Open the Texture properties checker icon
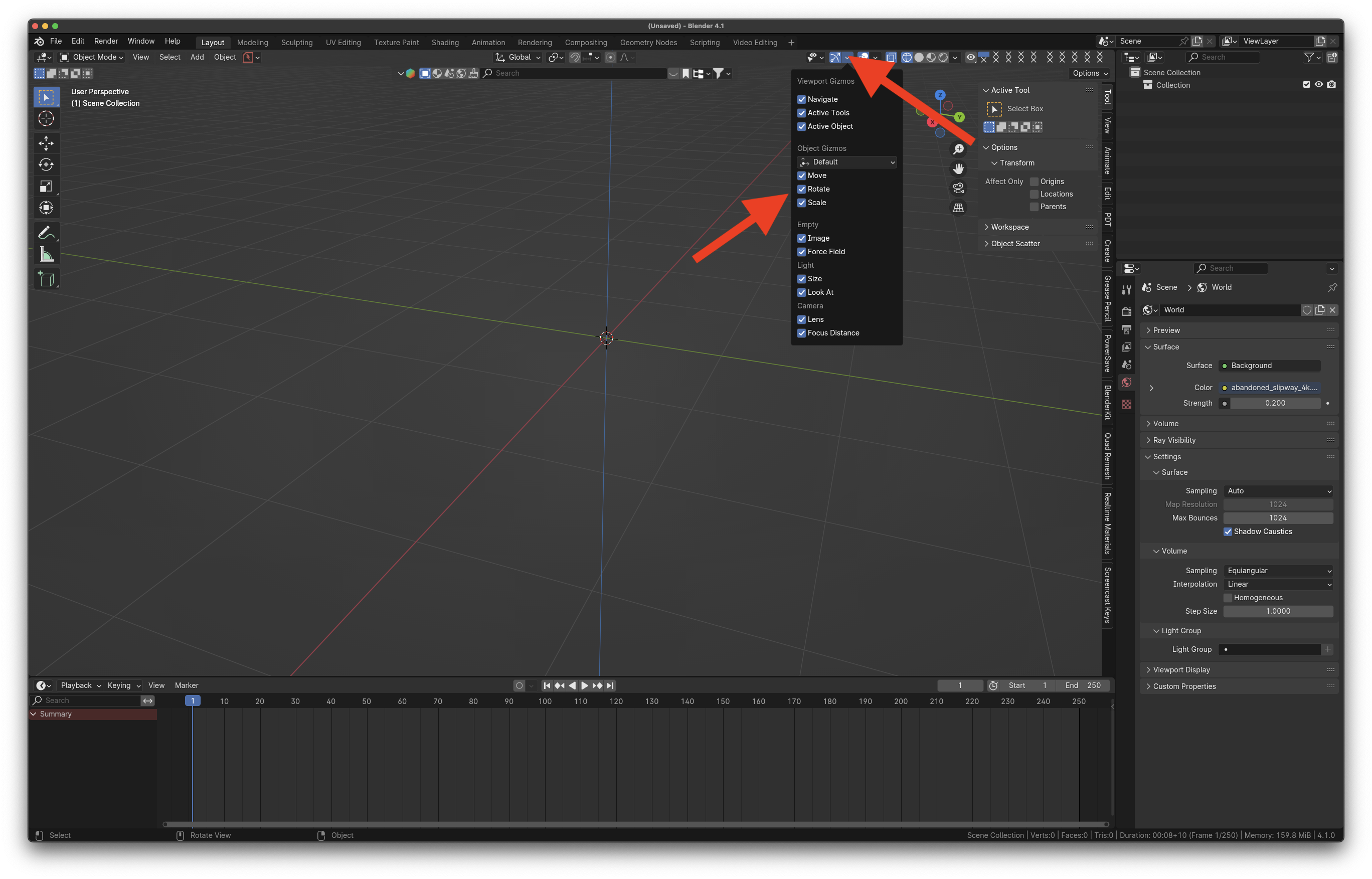Screen dimensions: 1372x879 (x=1126, y=404)
